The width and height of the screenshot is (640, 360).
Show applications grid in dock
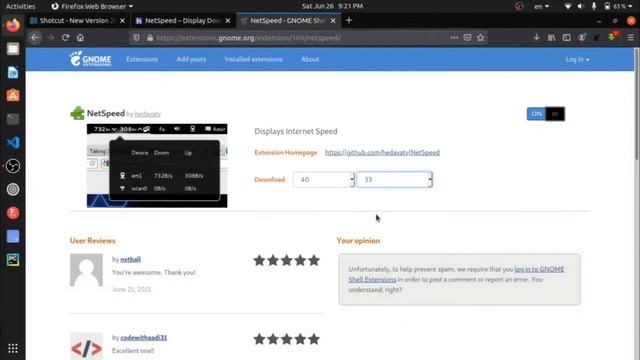[13, 348]
